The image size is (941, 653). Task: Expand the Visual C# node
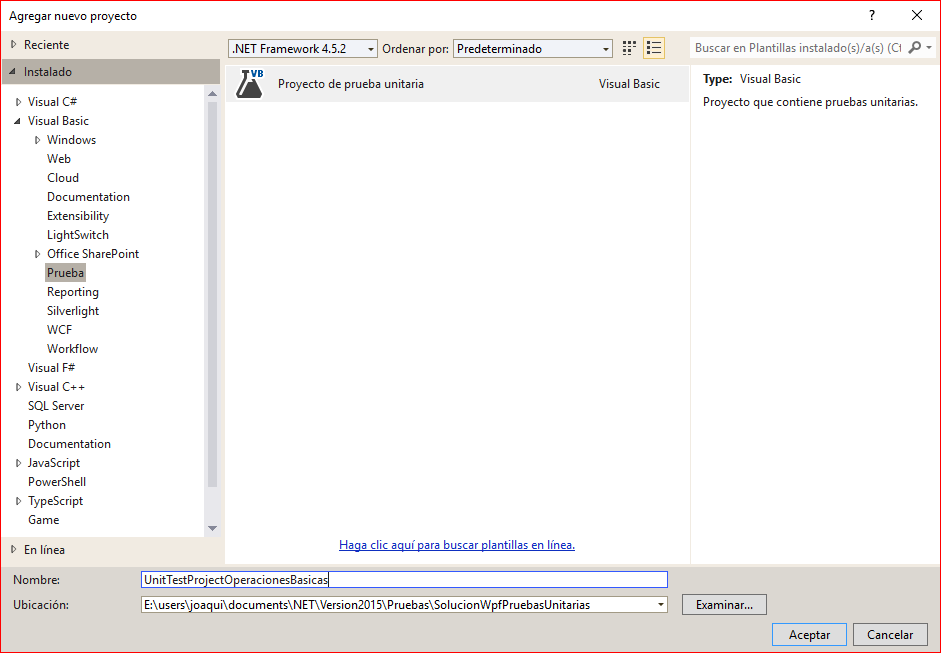tap(18, 102)
